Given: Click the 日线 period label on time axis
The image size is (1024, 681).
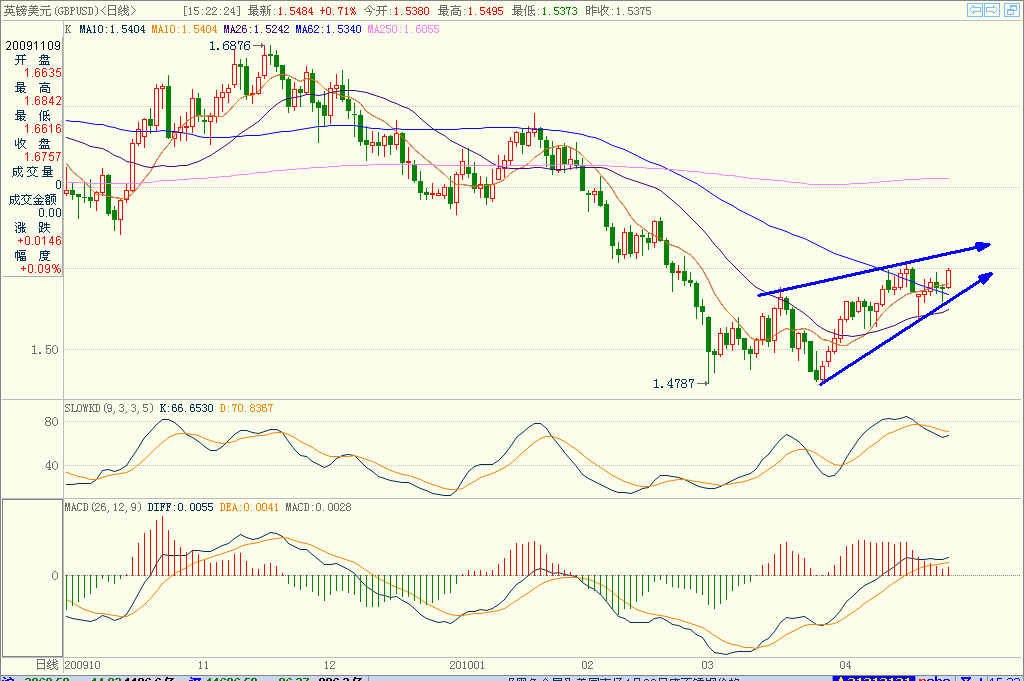Looking at the screenshot, I should point(47,665).
